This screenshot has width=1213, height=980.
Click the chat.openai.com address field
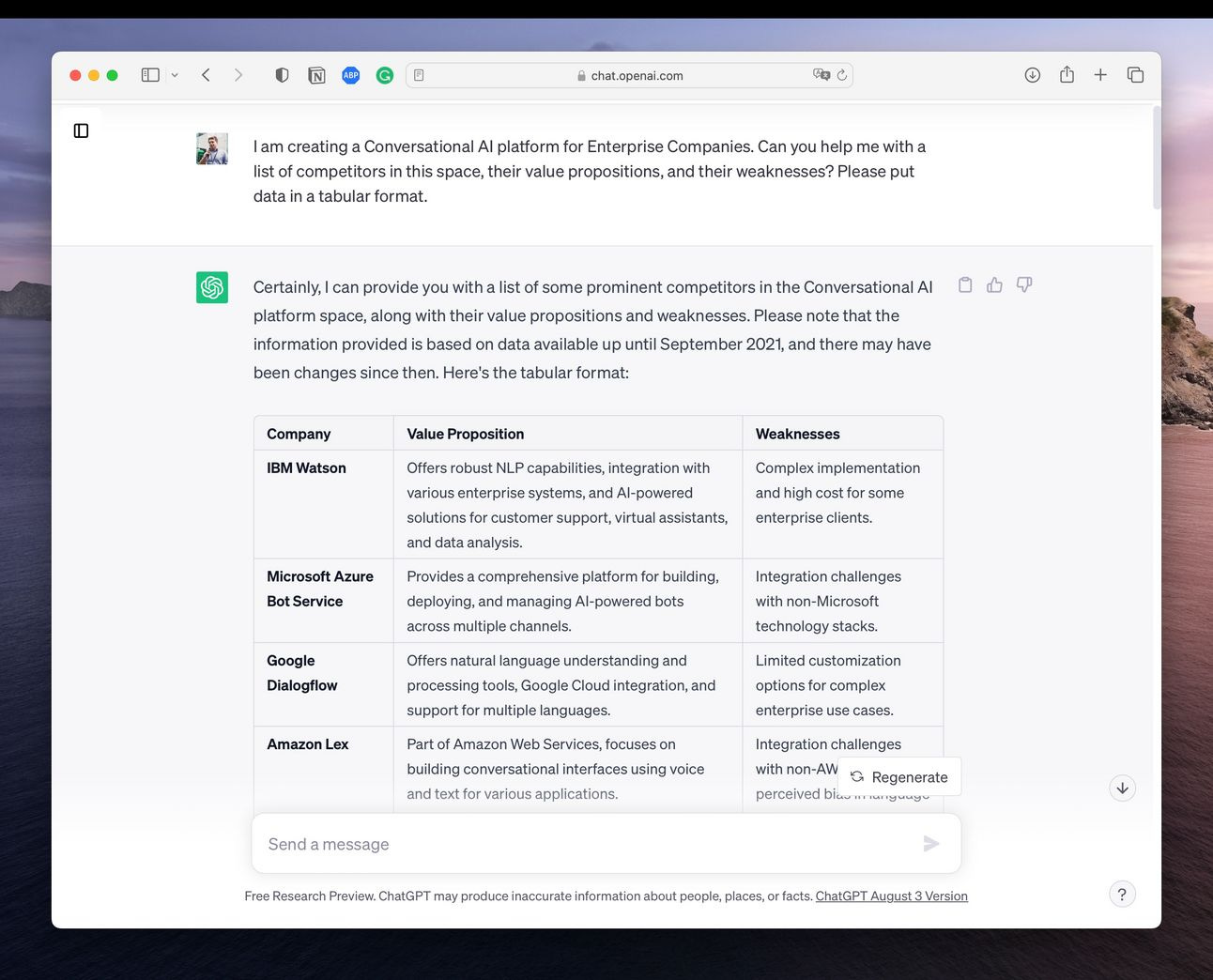[x=629, y=75]
